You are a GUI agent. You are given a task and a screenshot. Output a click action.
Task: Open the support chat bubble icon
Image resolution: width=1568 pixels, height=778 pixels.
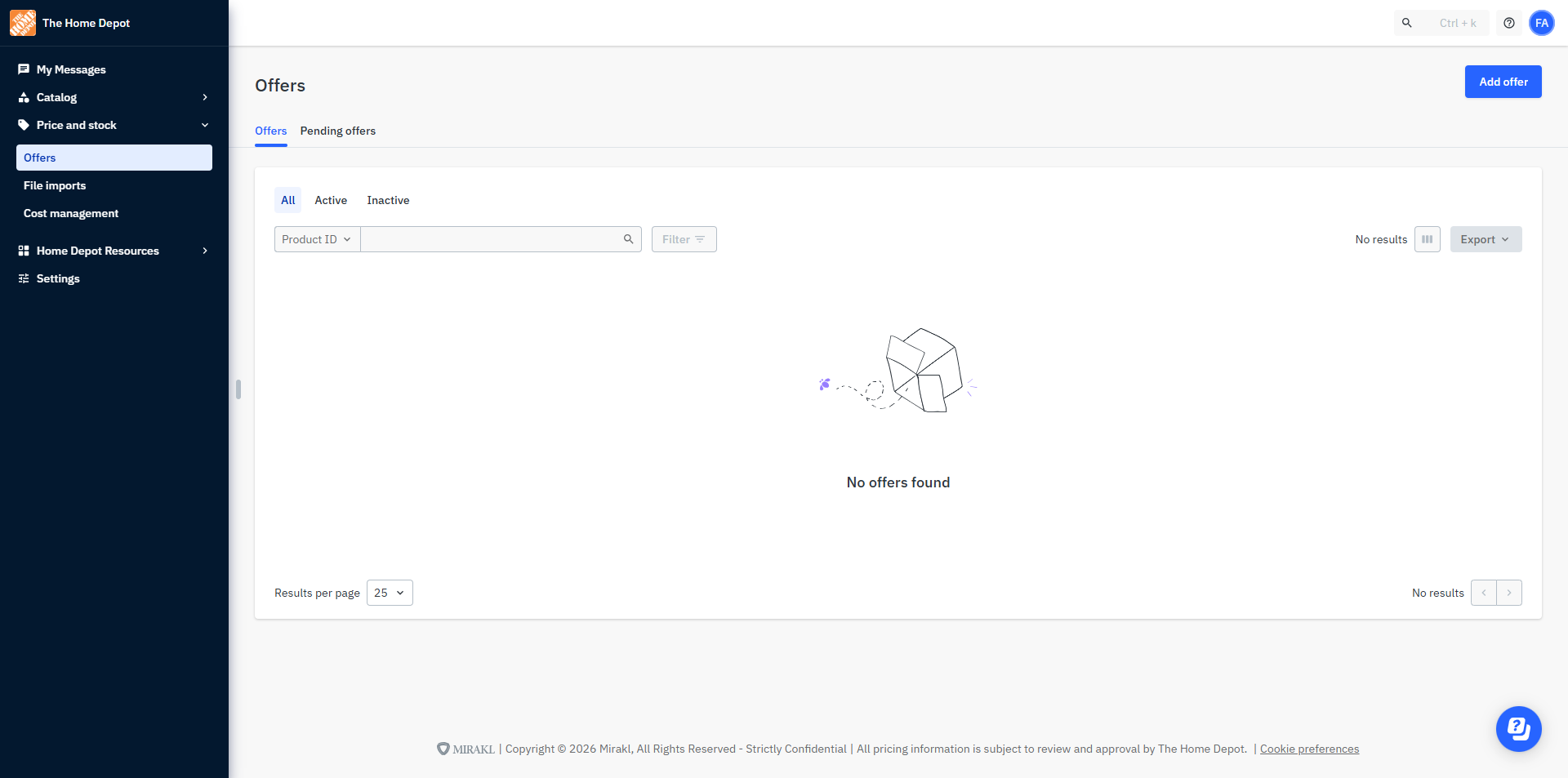[x=1519, y=729]
